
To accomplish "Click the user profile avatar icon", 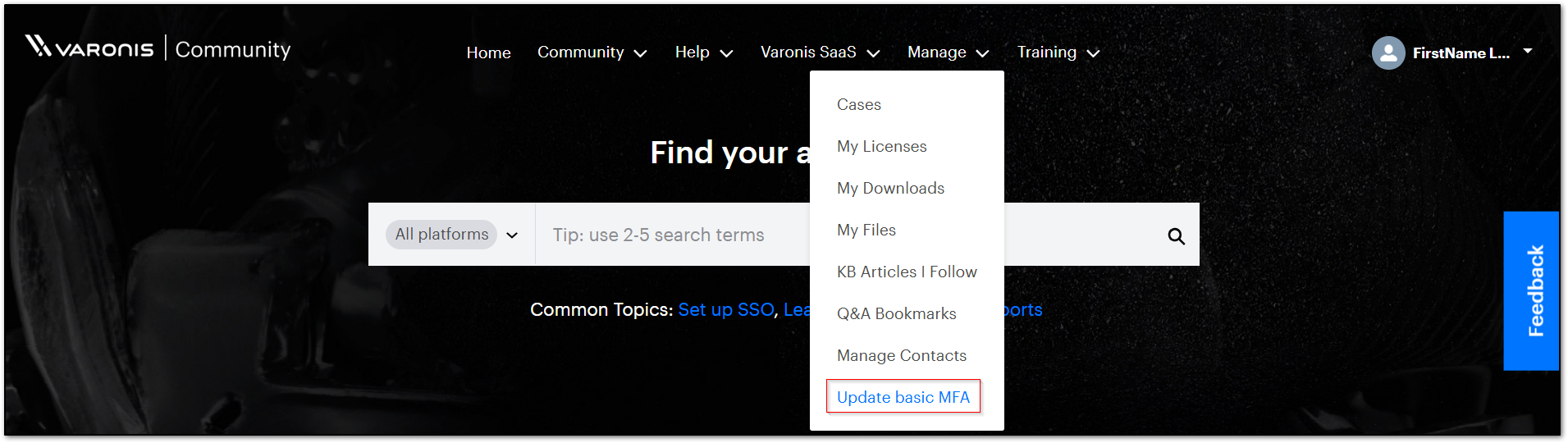I will tap(1388, 53).
